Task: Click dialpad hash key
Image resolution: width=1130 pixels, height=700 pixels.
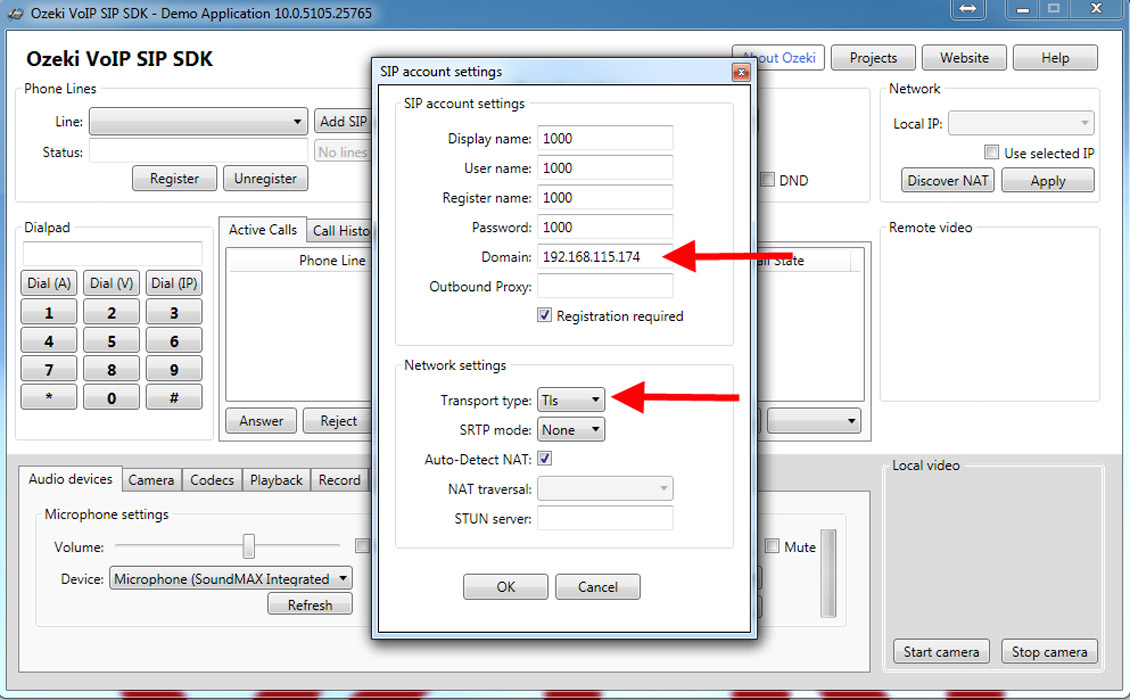Action: [x=174, y=397]
